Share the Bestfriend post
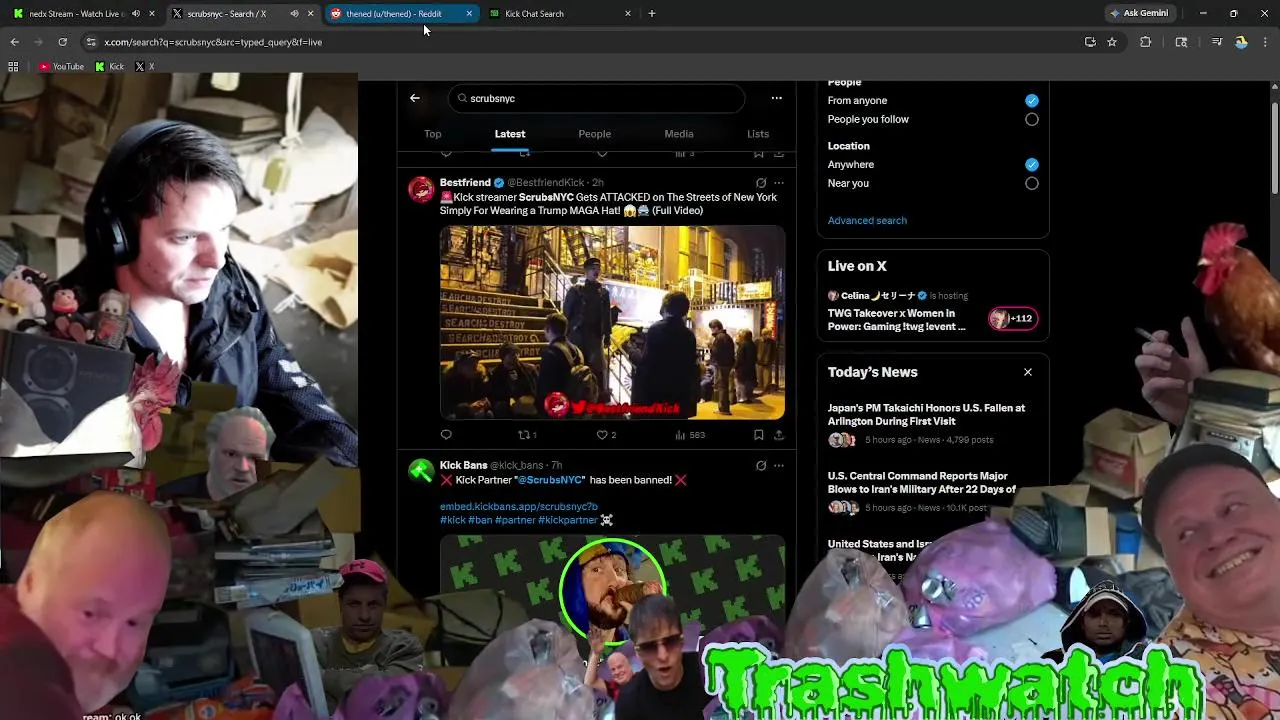1280x720 pixels. tap(779, 435)
